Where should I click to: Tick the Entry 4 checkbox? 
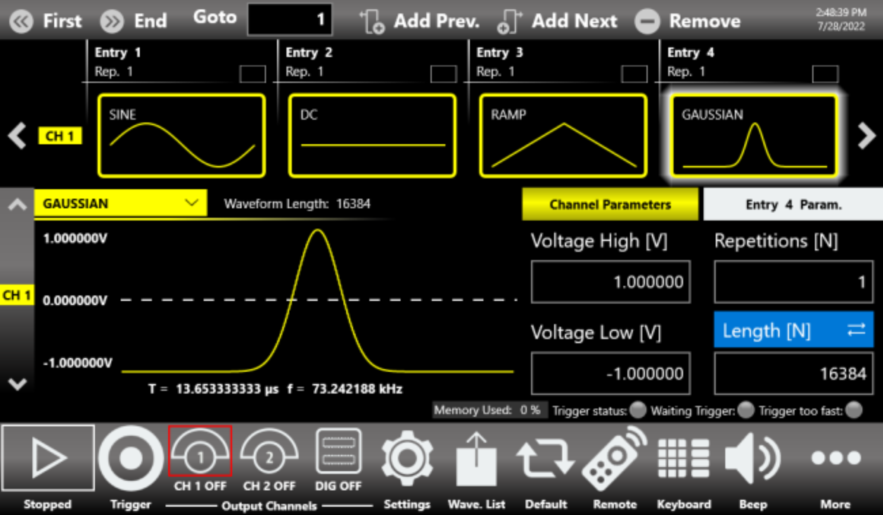point(825,74)
